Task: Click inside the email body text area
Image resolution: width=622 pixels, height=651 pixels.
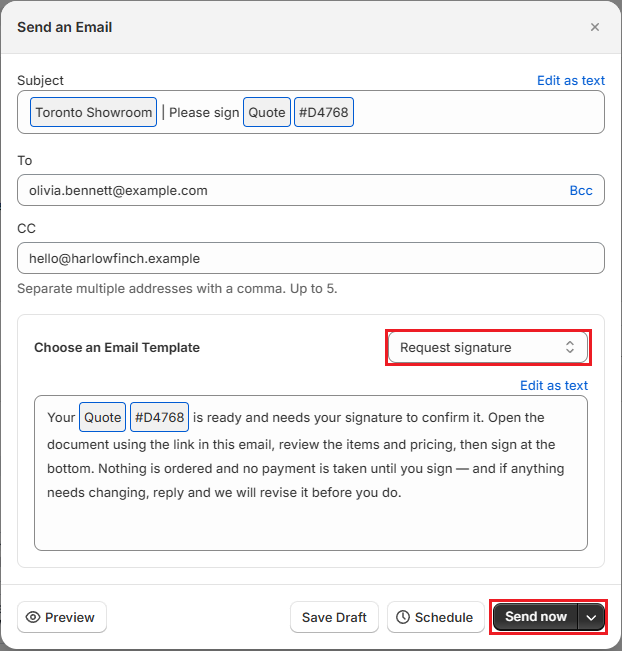Action: [x=311, y=473]
